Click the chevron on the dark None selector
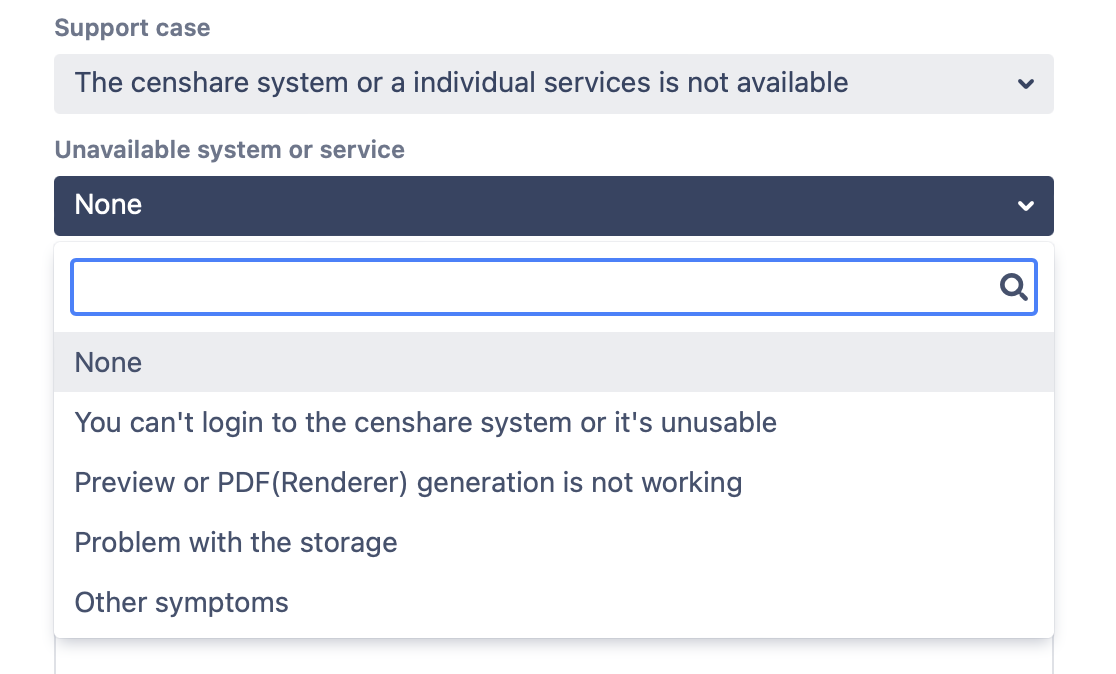The height and width of the screenshot is (674, 1116). pyautogui.click(x=1025, y=206)
